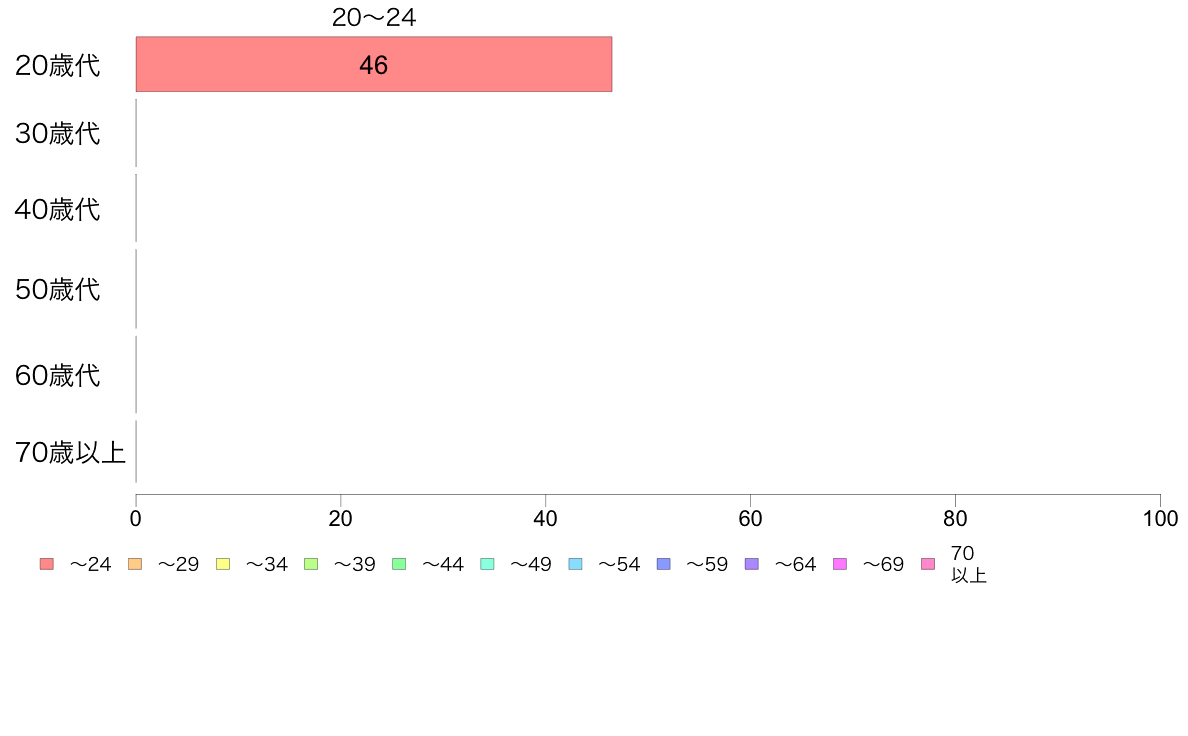Click the 100 tick on the axis

tap(1160, 518)
